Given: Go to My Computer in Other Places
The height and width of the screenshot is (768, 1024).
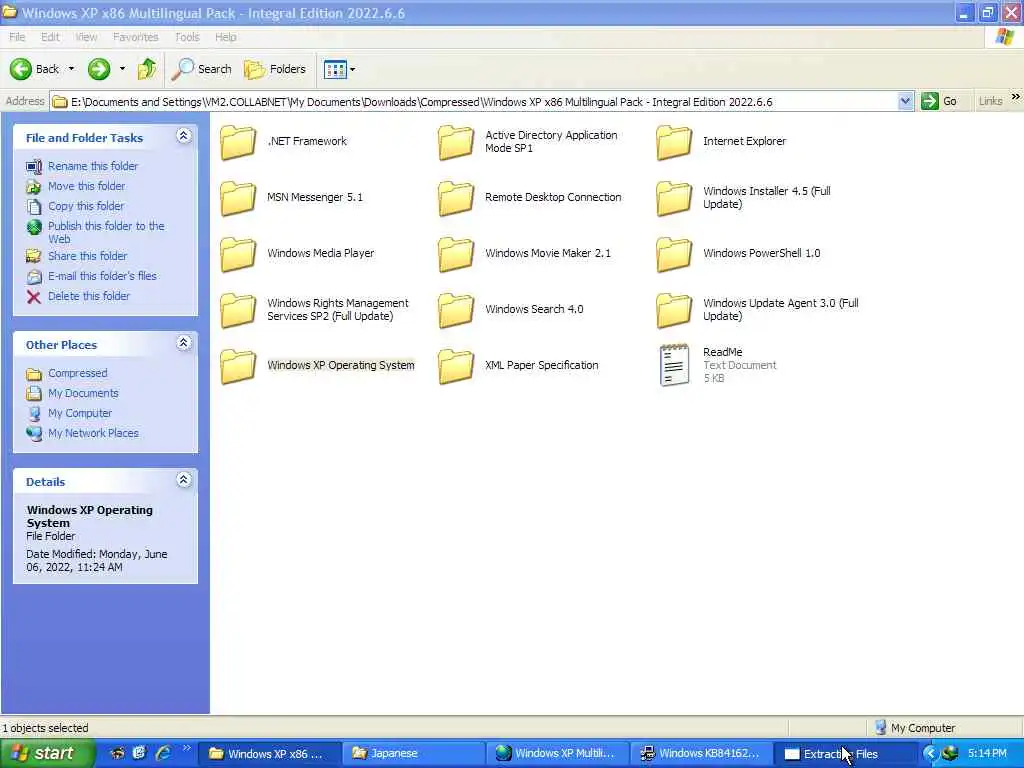Looking at the screenshot, I should coord(80,413).
